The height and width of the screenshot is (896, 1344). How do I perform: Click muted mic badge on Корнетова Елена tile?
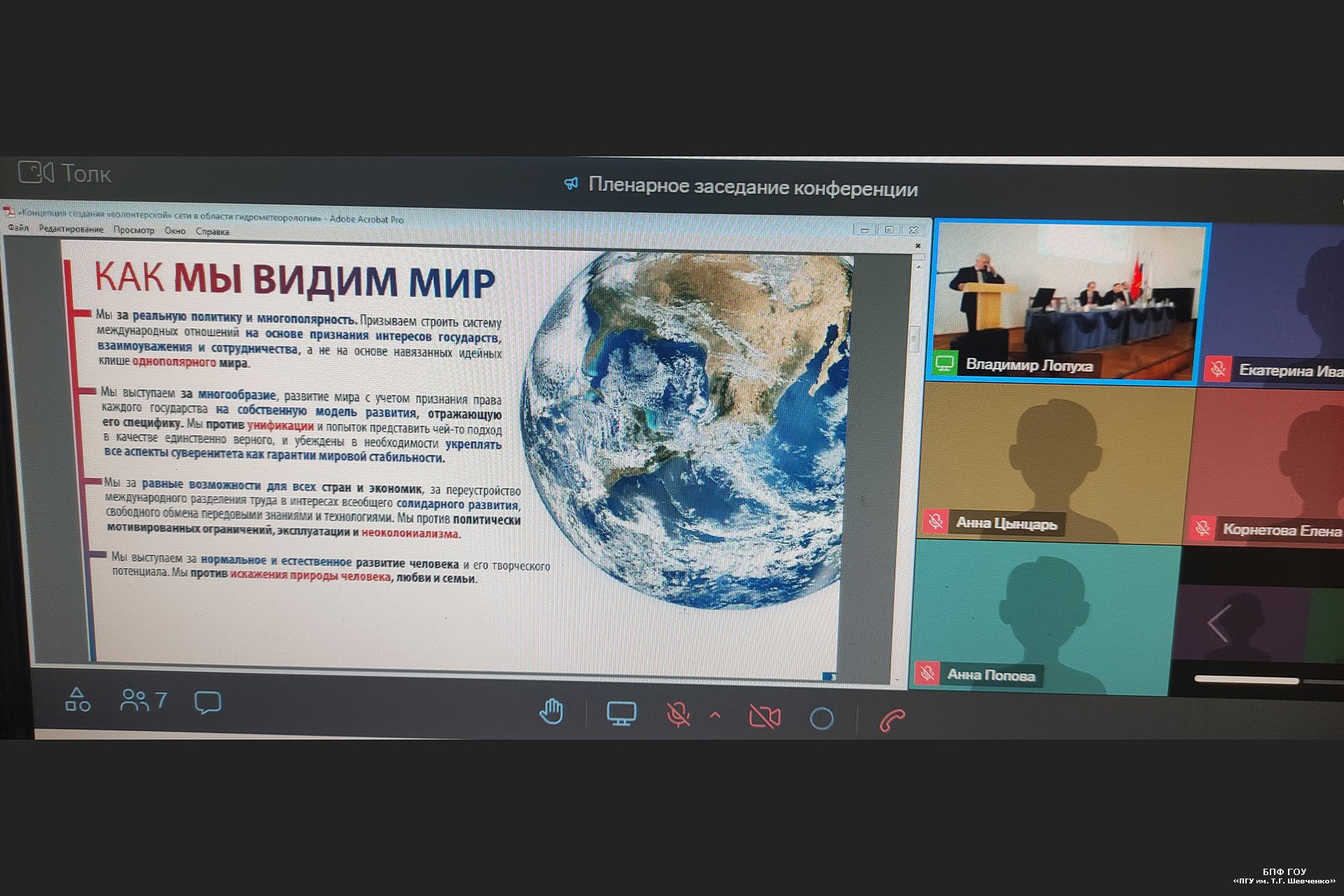coord(1203,528)
